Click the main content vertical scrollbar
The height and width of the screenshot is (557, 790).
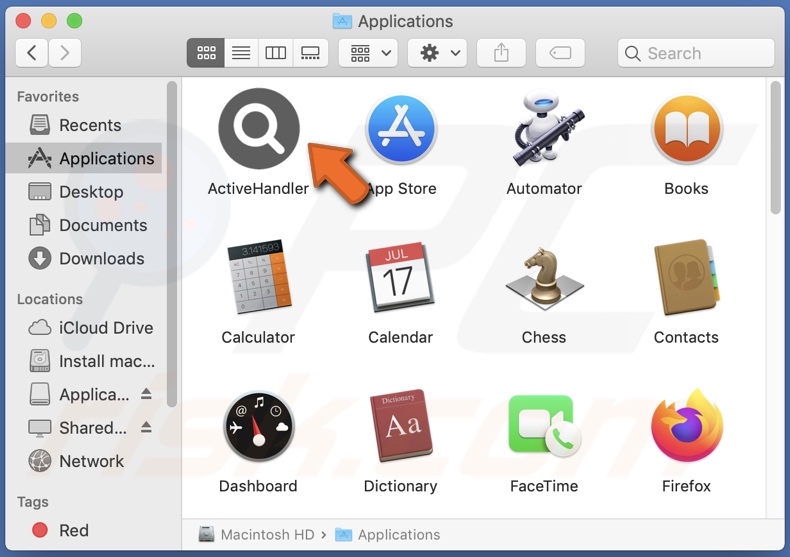[x=775, y=148]
